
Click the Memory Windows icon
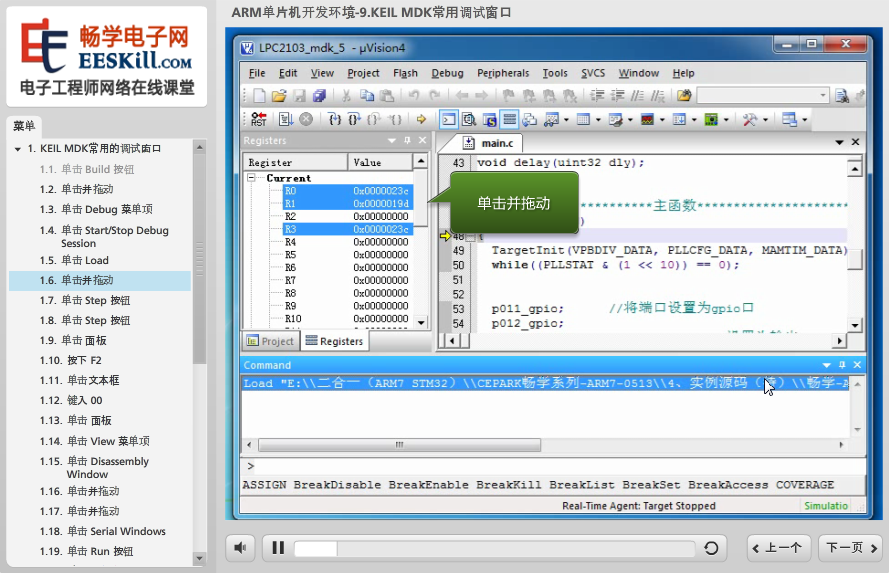pyautogui.click(x=583, y=119)
